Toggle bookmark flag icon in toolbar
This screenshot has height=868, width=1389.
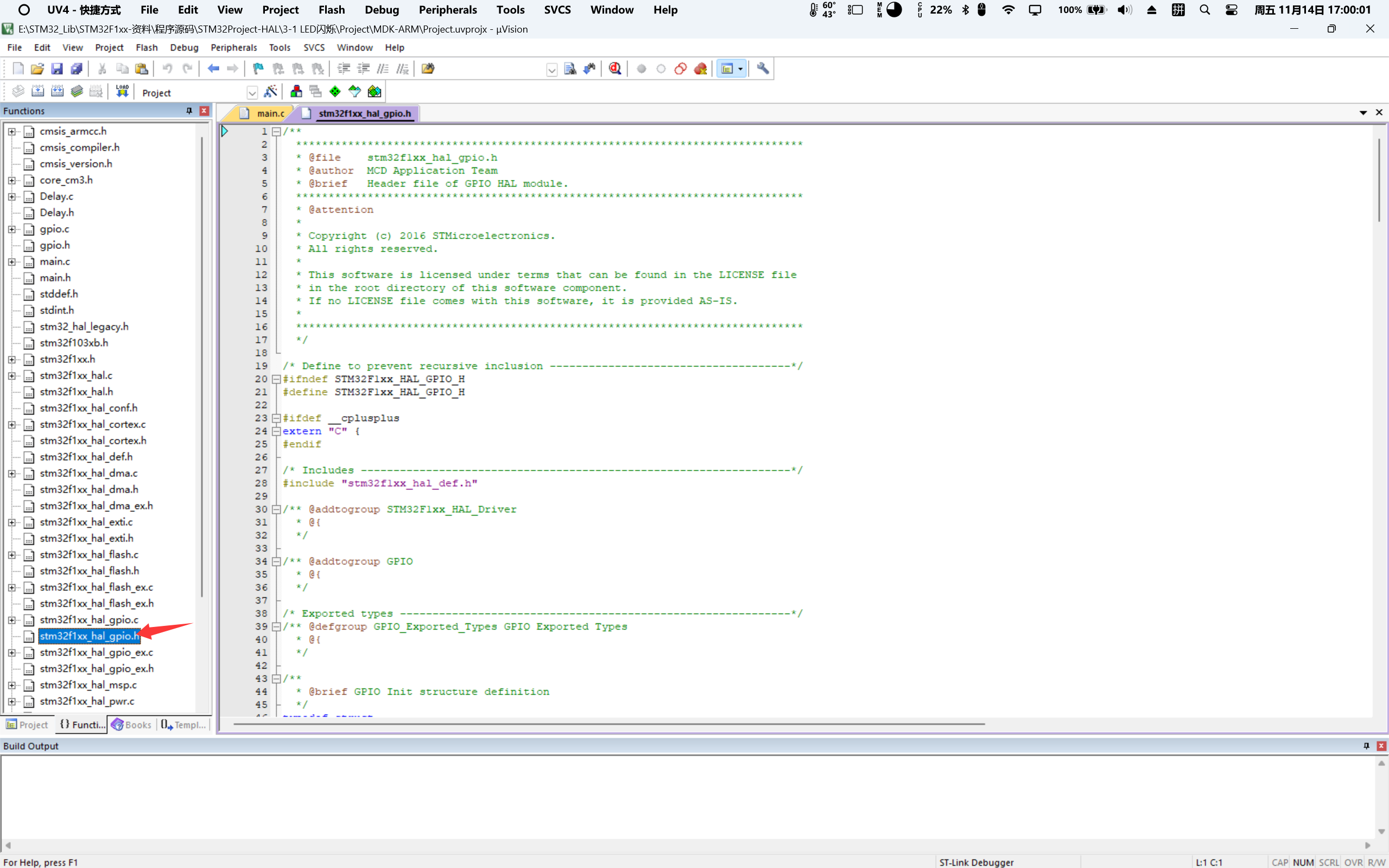[258, 69]
